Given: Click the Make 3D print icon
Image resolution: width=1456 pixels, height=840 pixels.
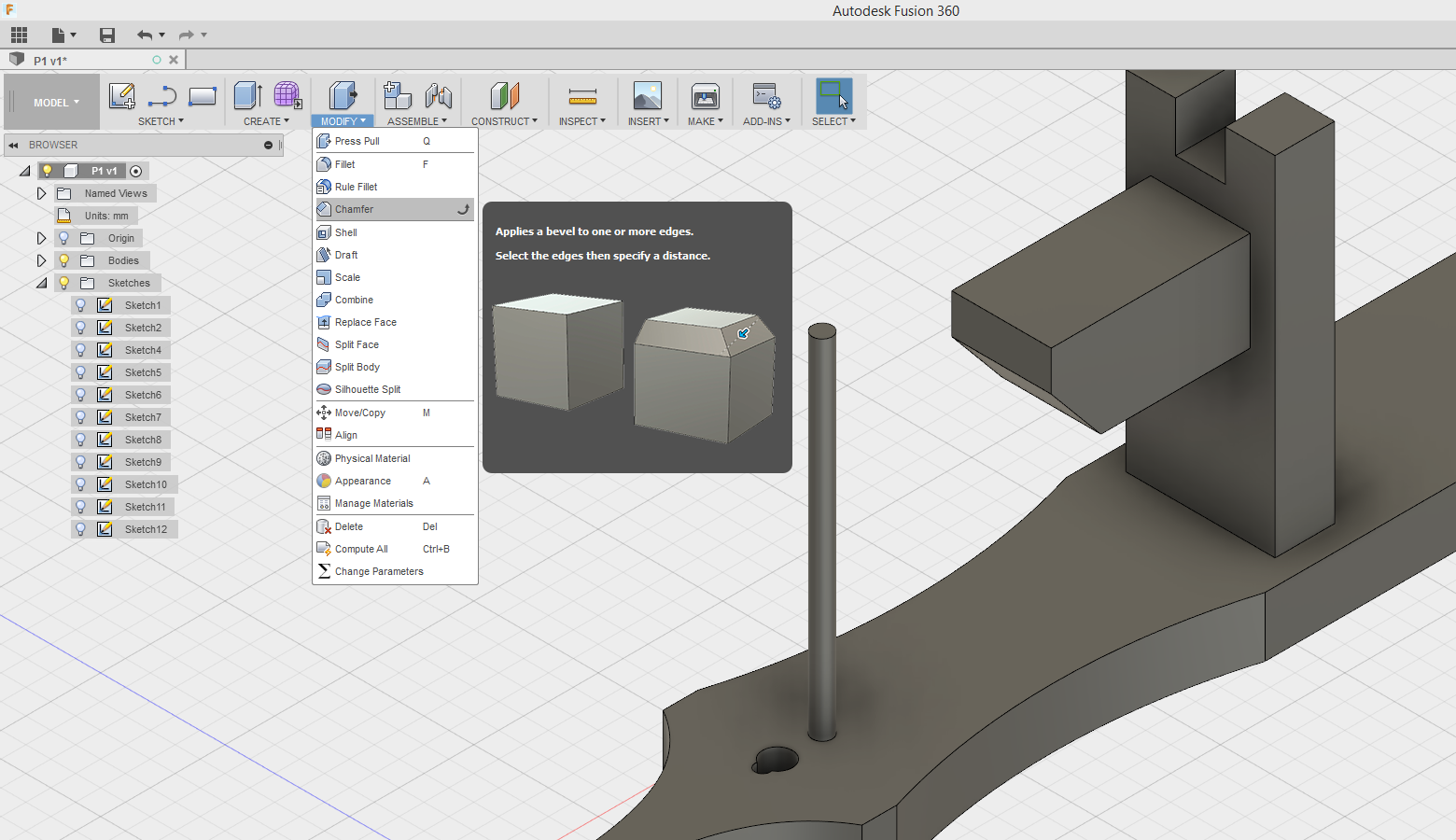Looking at the screenshot, I should [705, 96].
